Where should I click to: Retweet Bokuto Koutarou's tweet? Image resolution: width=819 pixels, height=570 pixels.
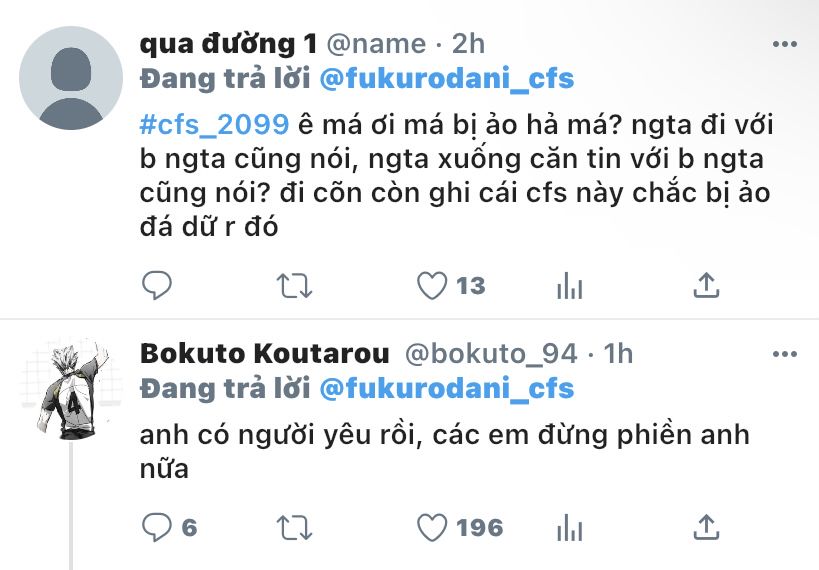pos(294,528)
